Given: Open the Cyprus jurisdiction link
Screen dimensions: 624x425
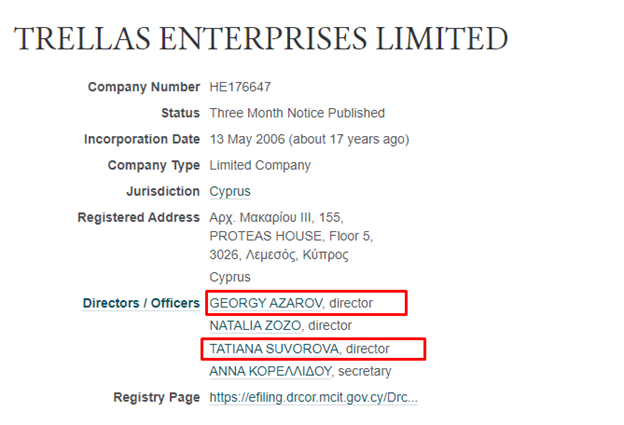Looking at the screenshot, I should pos(230,191).
